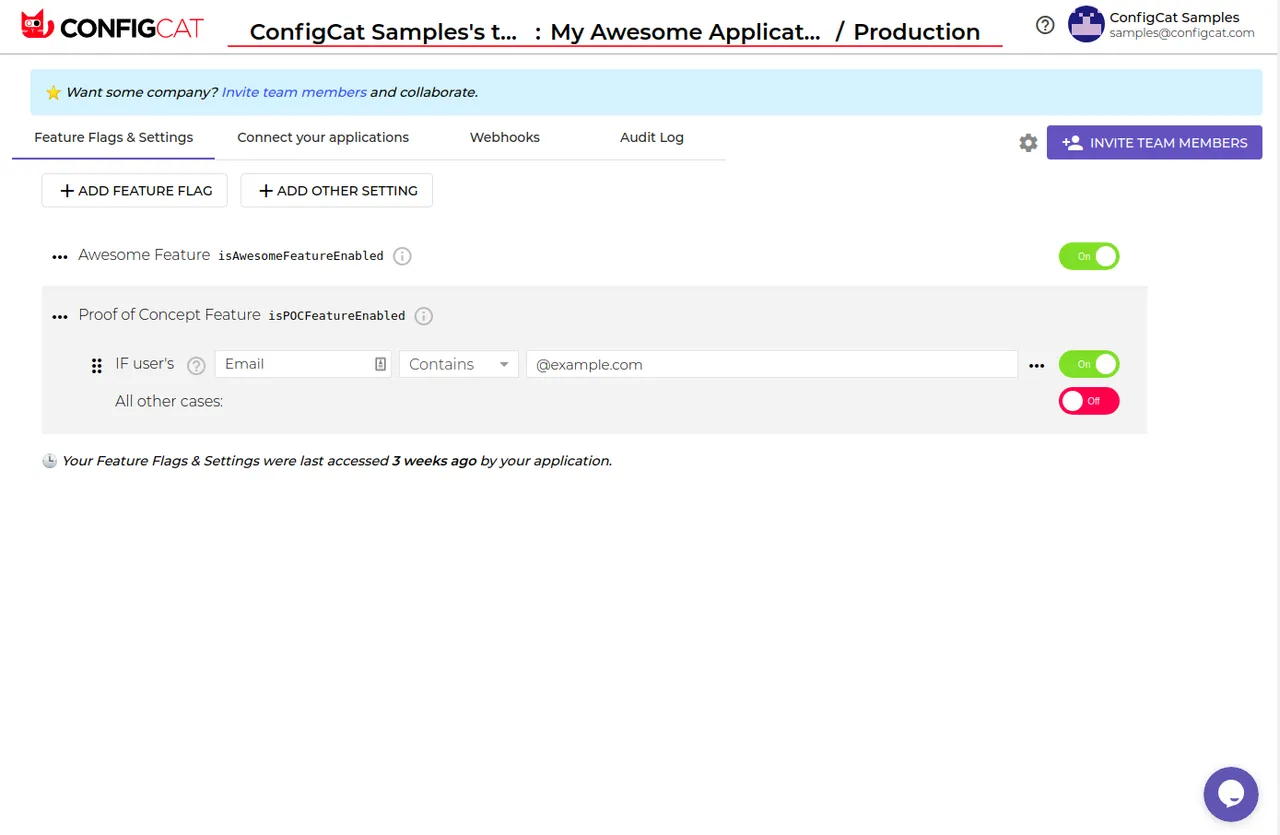
Task: Click the isPOCFeatureEnabled key text
Action: coord(337,316)
